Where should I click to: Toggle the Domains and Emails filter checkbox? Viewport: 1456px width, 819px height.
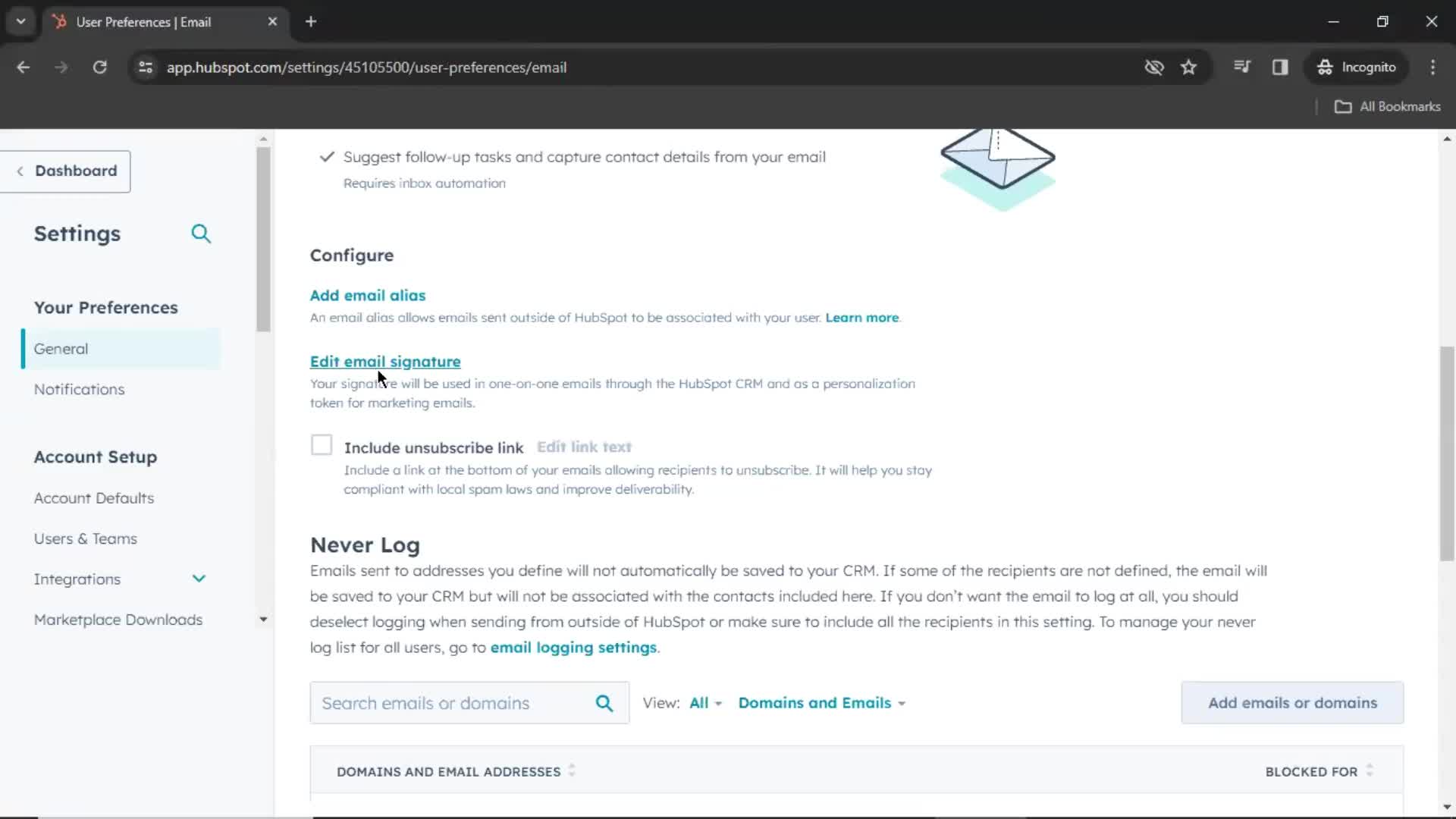820,703
